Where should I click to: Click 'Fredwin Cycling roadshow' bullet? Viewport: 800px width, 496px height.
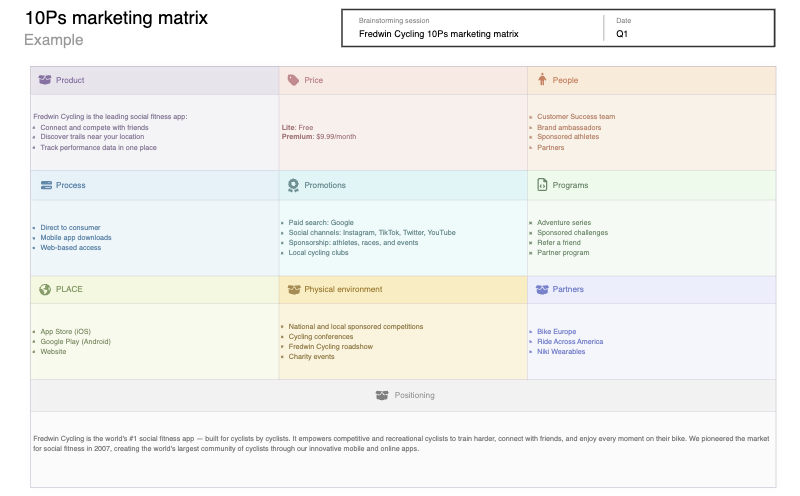pyautogui.click(x=331, y=346)
